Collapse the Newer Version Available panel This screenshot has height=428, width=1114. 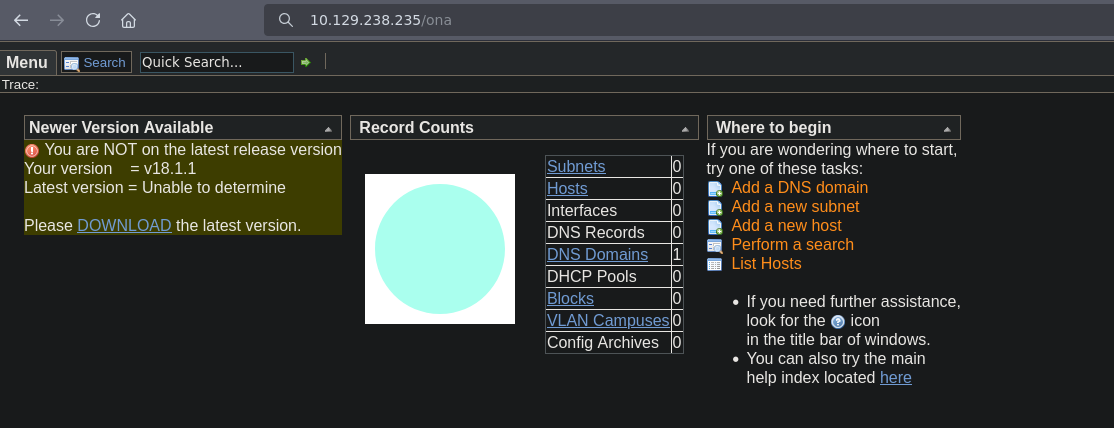[328, 129]
